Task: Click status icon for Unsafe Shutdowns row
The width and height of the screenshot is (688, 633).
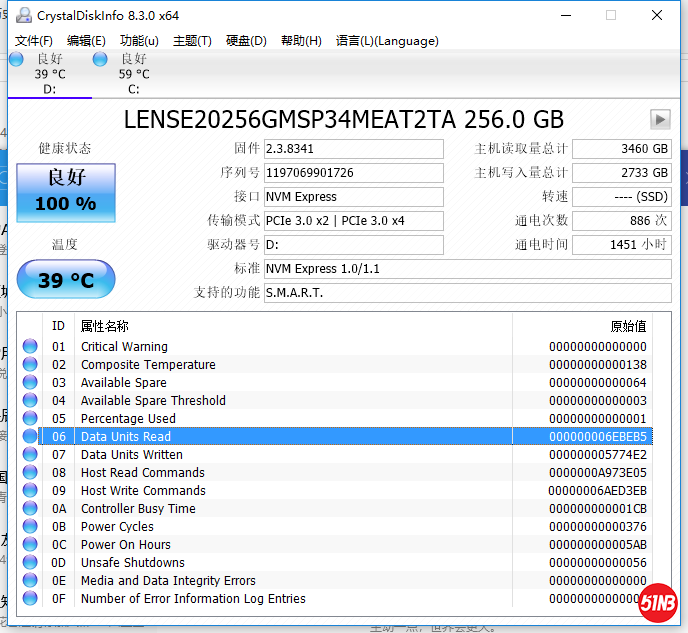Action: [x=30, y=562]
